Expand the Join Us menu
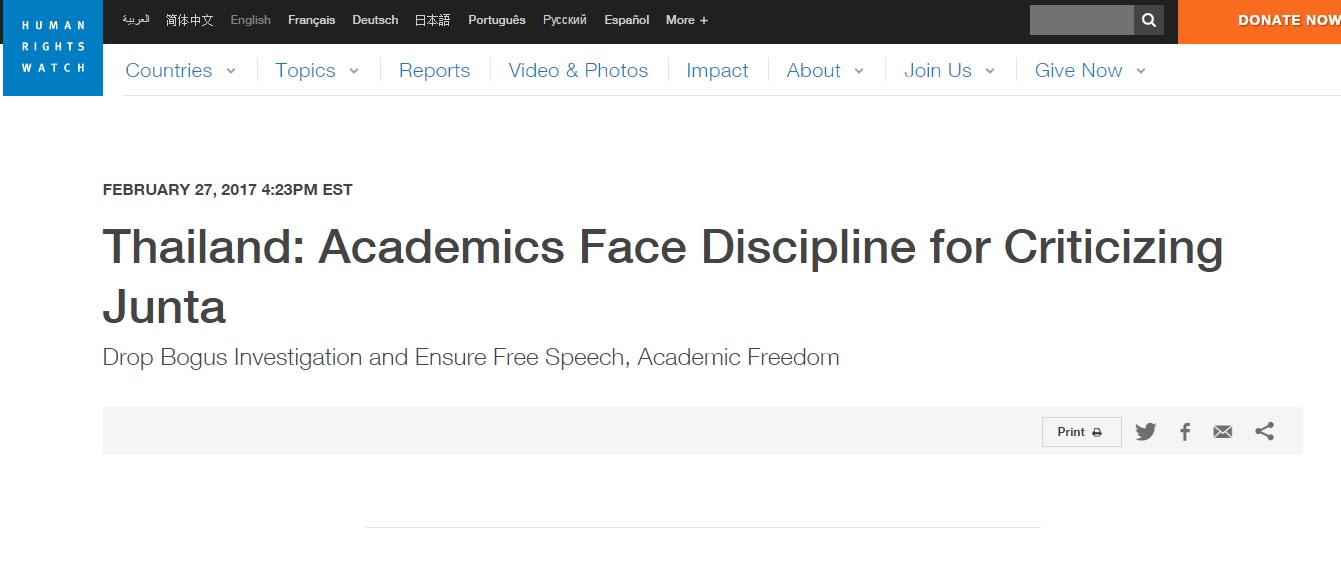 (950, 70)
